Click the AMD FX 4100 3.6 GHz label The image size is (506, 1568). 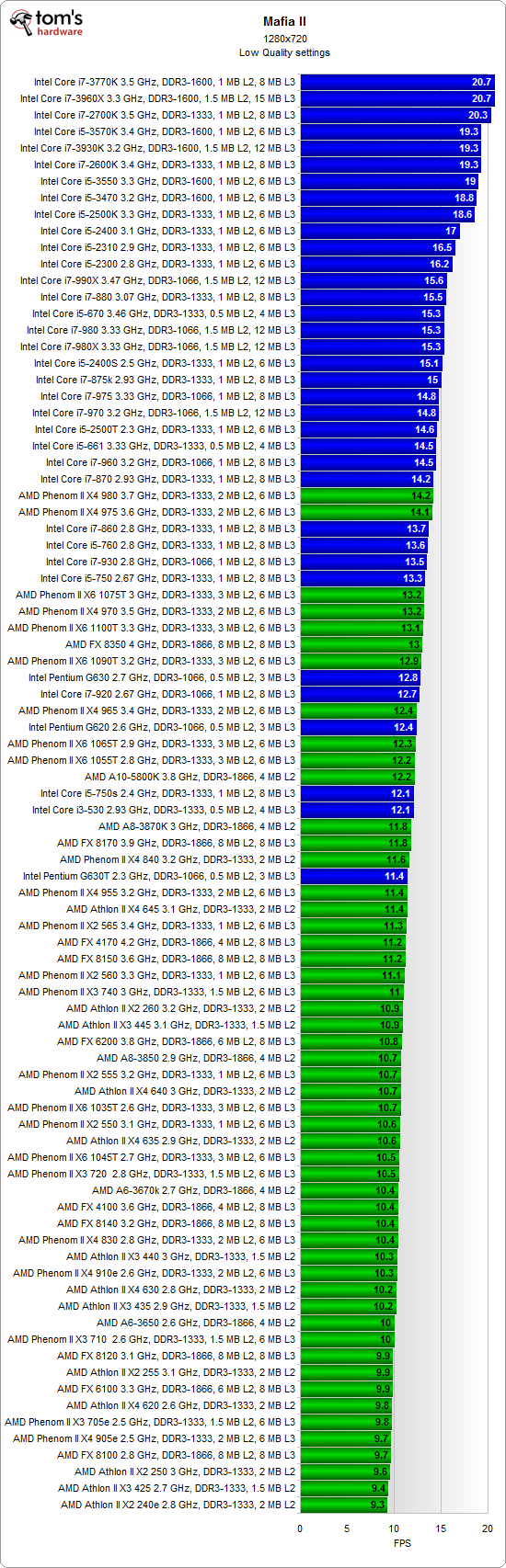(x=177, y=1207)
